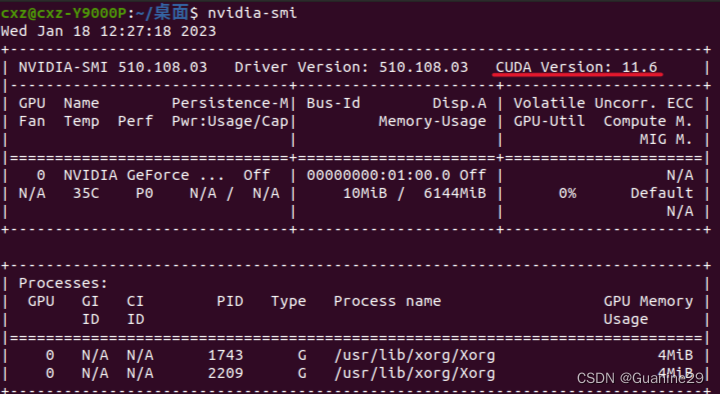Select the prompt user cxz@cxz-Y9000P
Viewport: 720px width, 394px height.
63,13
